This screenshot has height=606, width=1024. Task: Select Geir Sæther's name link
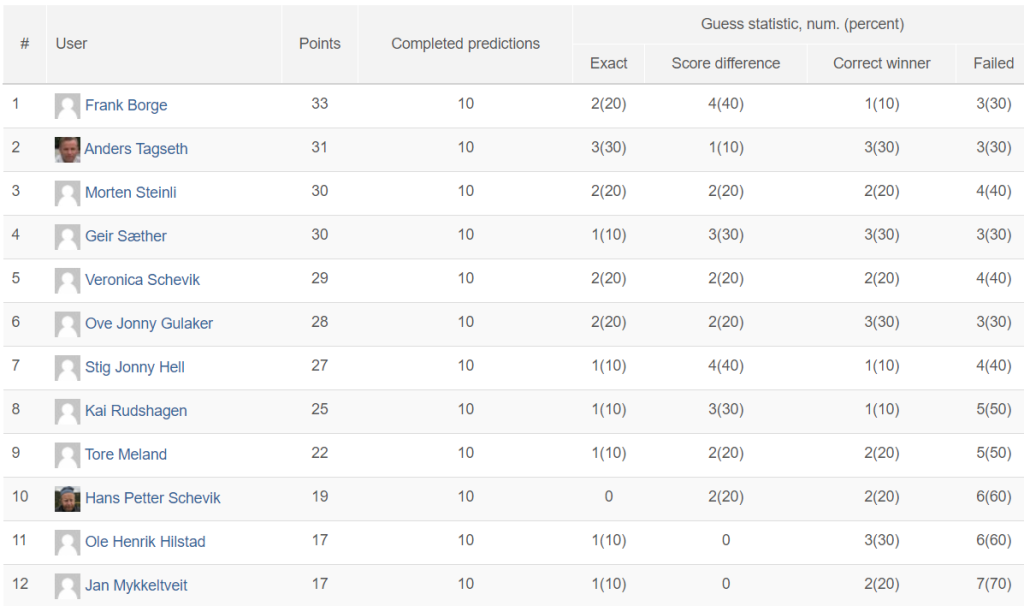(125, 236)
